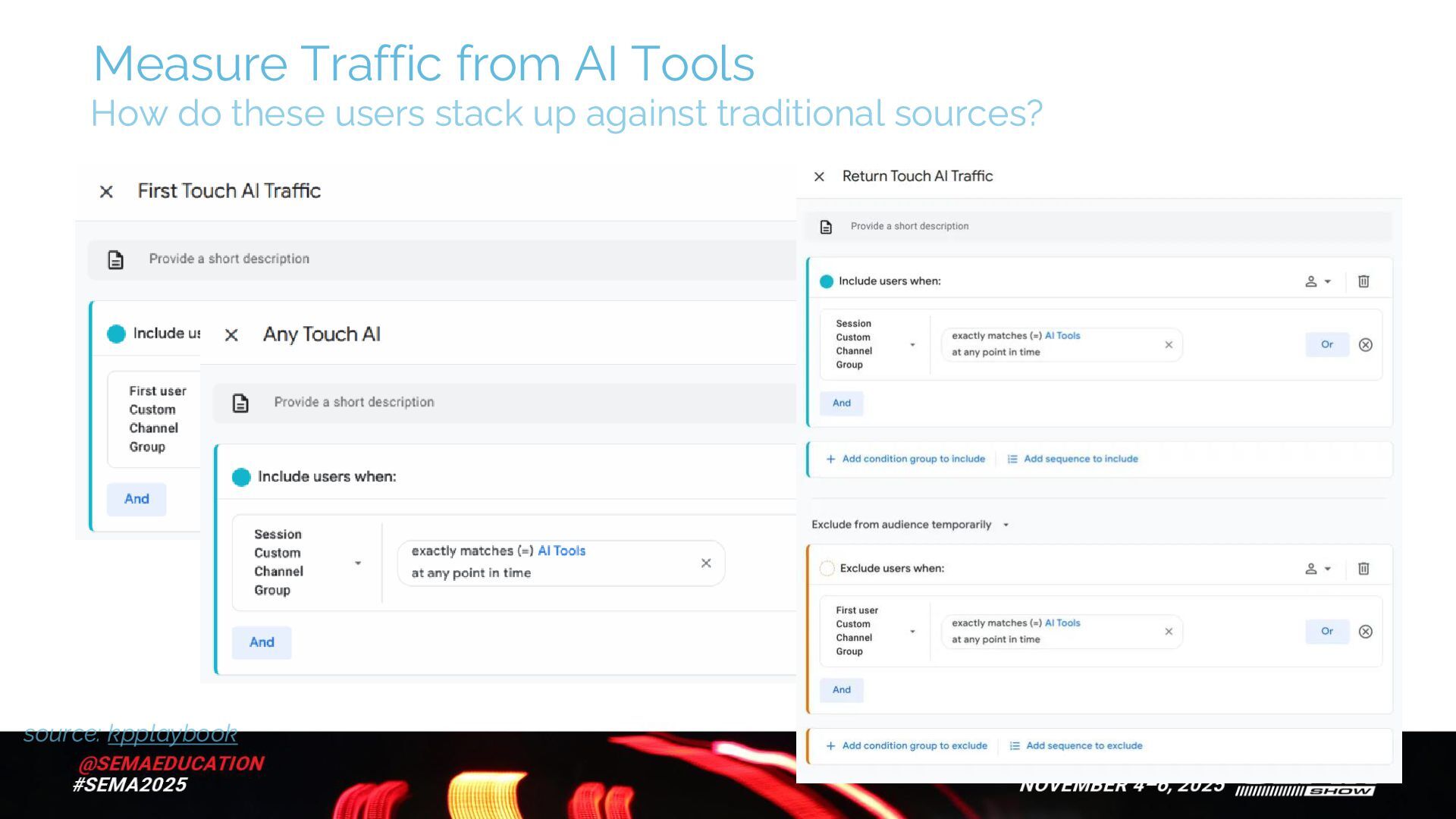Image resolution: width=1456 pixels, height=819 pixels.
Task: Open scope dropdown beside Include users when
Action: point(1317,281)
